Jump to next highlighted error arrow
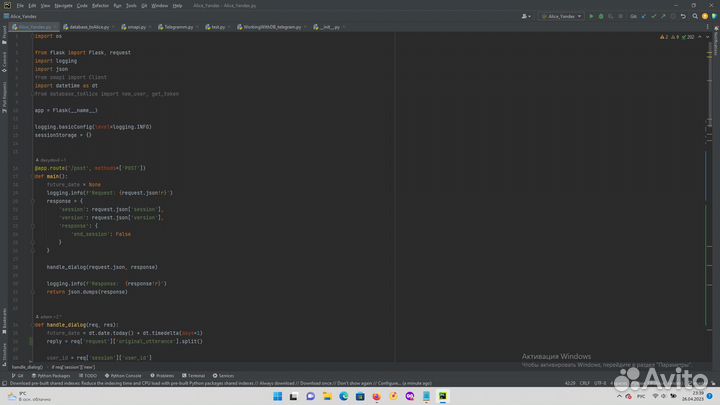The width and height of the screenshot is (720, 405). pyautogui.click(x=708, y=37)
